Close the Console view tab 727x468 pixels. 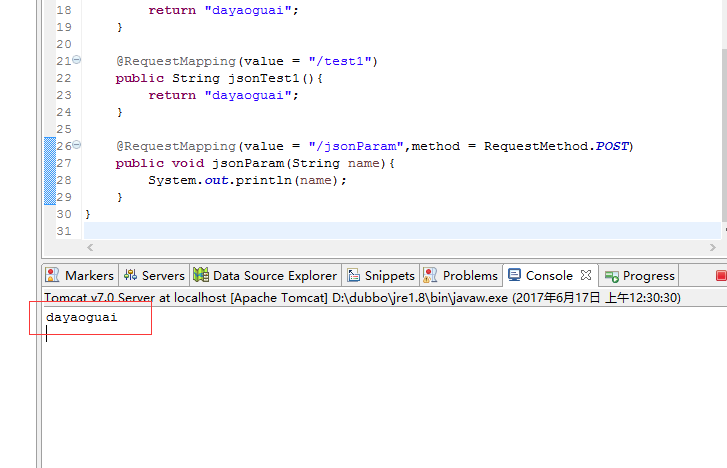pyautogui.click(x=586, y=275)
